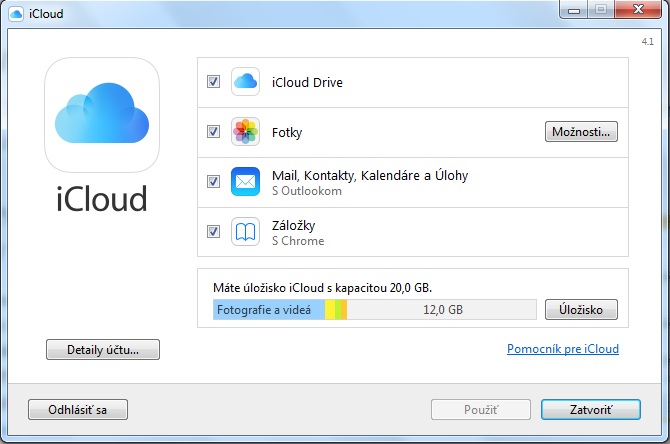
Task: Toggle the Fotky checkbox
Action: (x=213, y=132)
